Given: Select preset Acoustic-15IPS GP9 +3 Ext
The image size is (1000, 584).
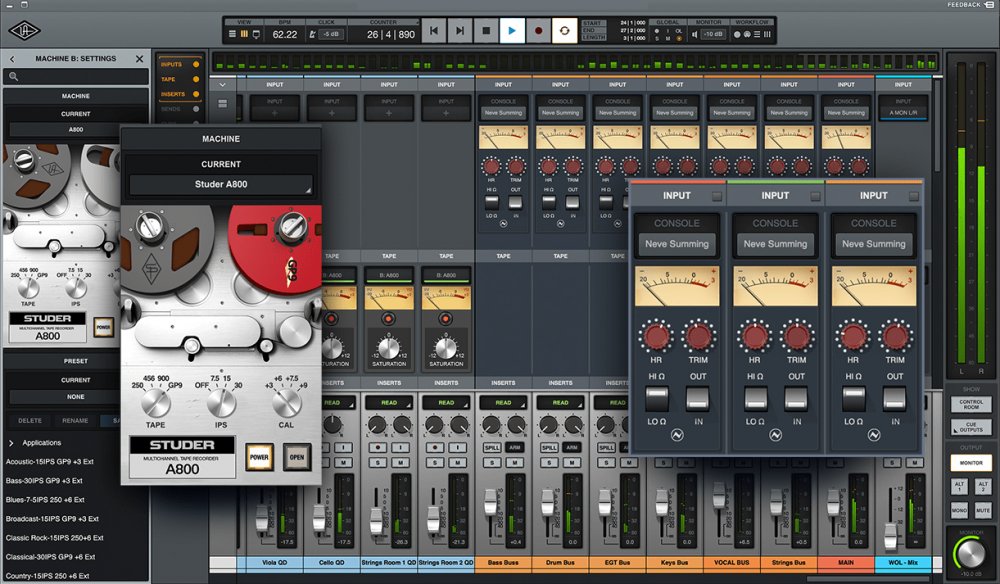Looking at the screenshot, I should [50, 462].
